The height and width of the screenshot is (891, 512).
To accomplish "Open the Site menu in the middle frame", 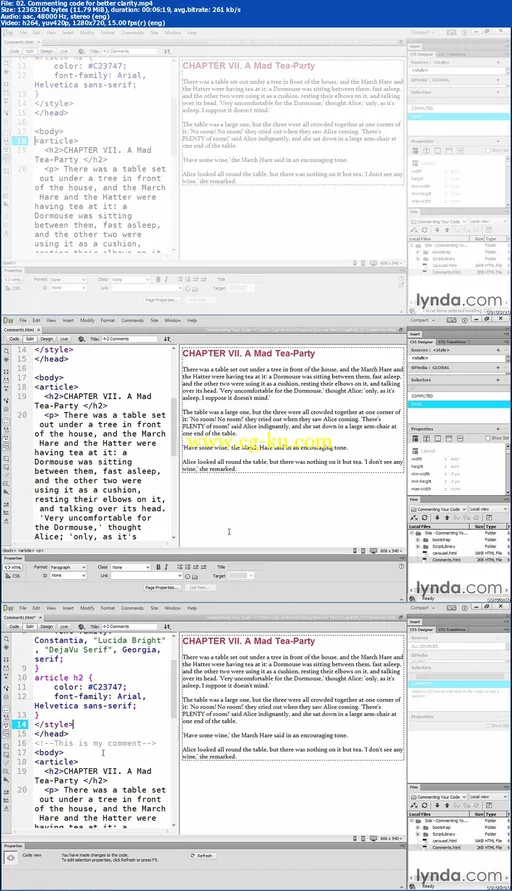I will tap(154, 320).
